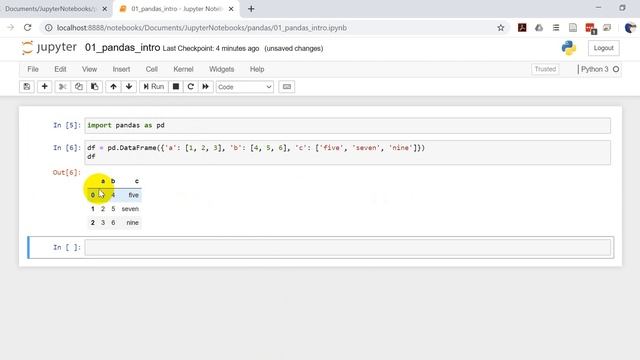This screenshot has height=360, width=640.
Task: Cut selected cells with the scissors icon
Action: coord(62,87)
